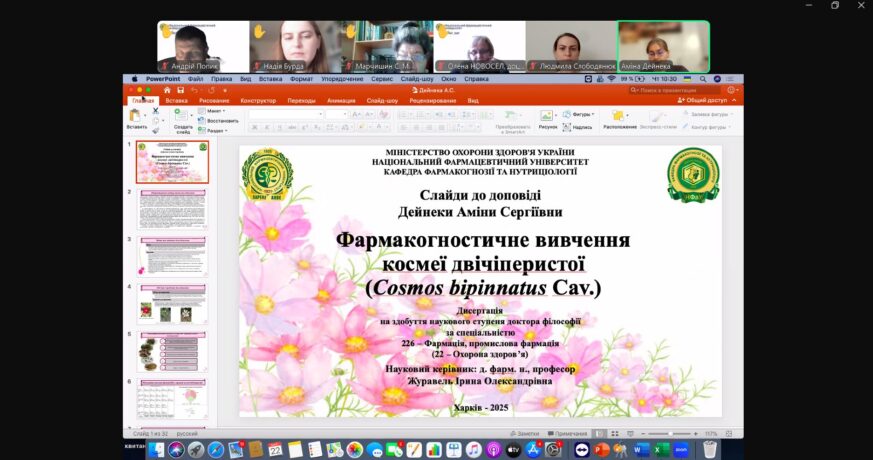Click the Создать слайд icon
Image resolution: width=873 pixels, height=460 pixels.
coord(183,116)
